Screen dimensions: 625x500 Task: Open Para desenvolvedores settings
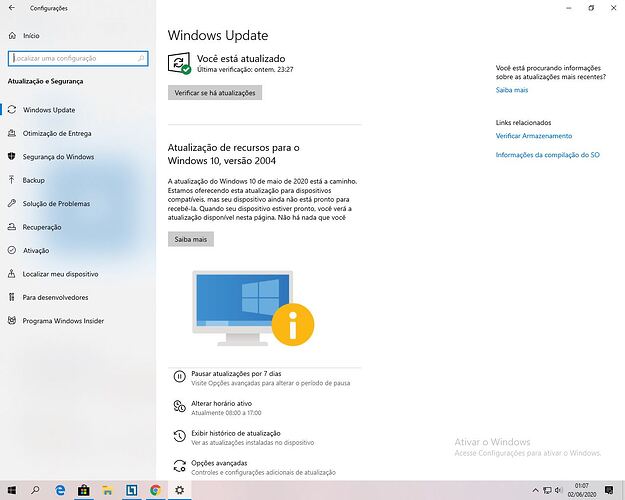[x=55, y=297]
